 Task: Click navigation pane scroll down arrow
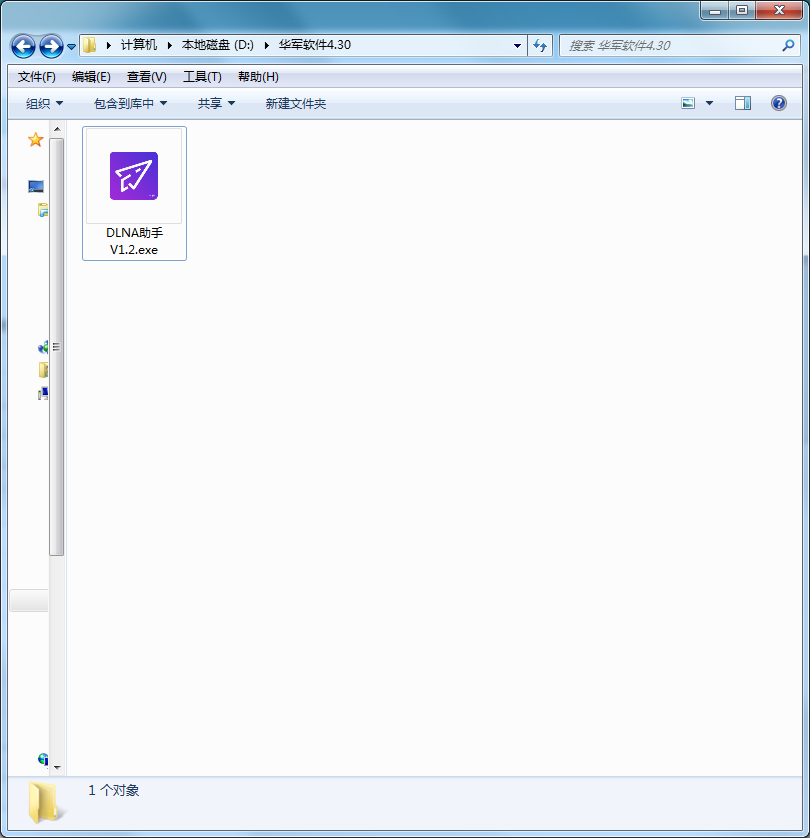(57, 767)
